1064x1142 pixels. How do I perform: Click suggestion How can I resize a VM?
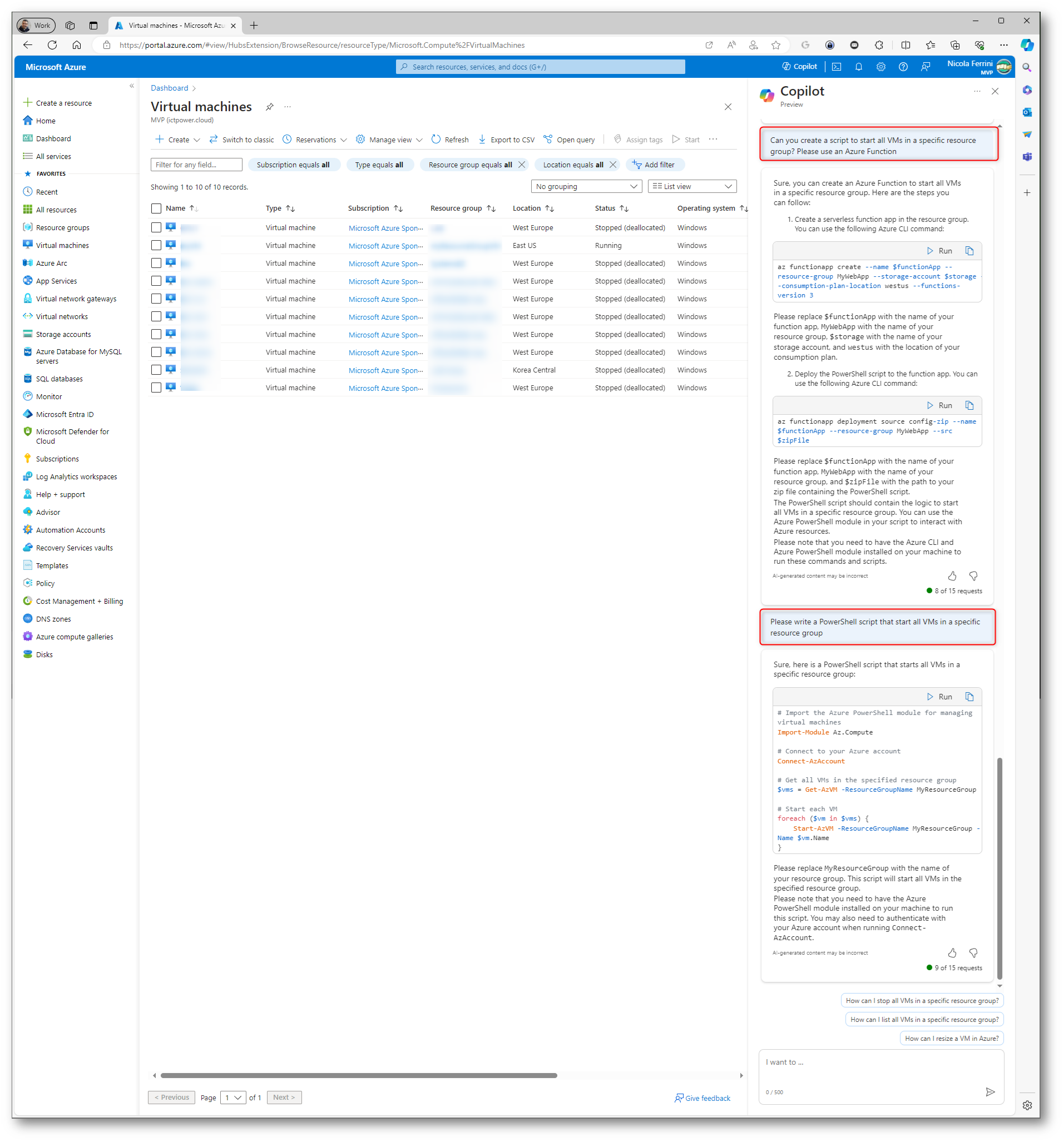952,1039
